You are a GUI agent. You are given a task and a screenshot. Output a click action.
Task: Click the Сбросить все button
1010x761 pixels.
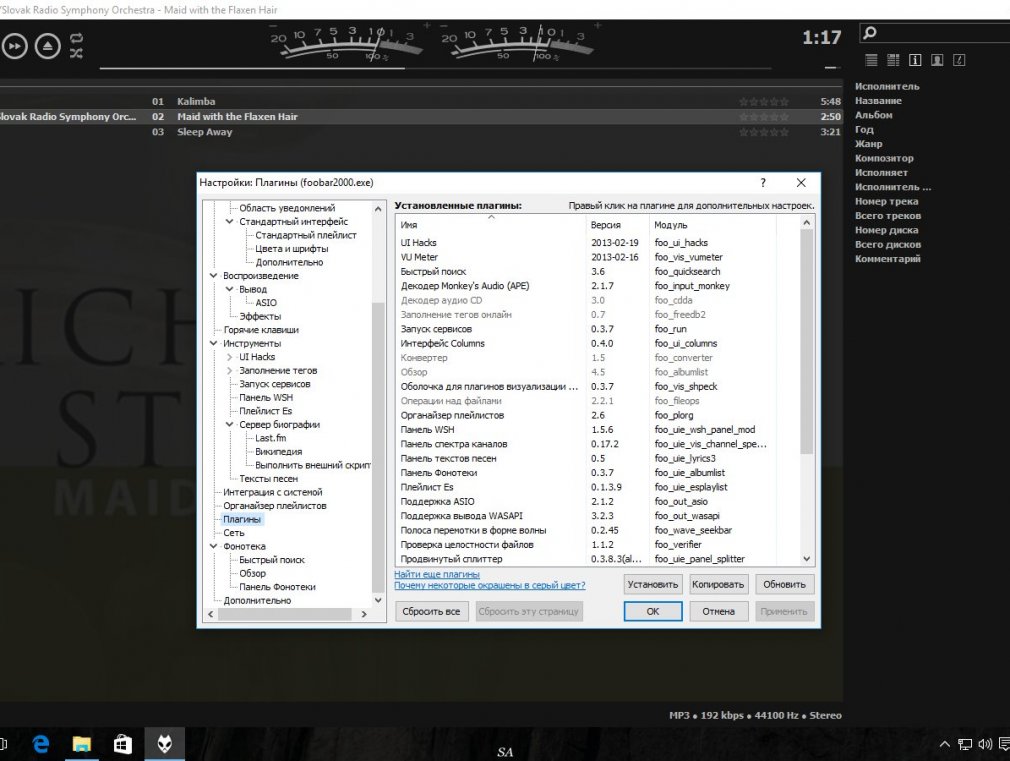tap(431, 612)
